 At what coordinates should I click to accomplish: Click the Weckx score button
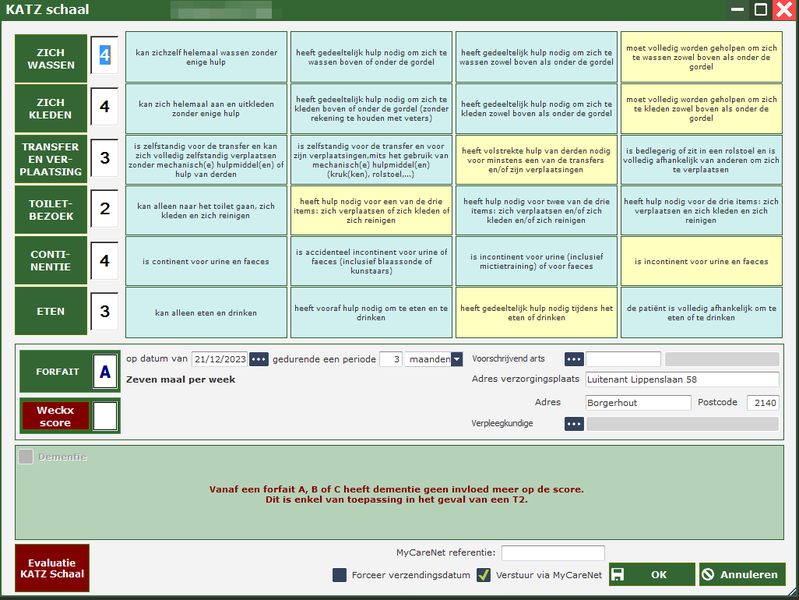[55, 416]
